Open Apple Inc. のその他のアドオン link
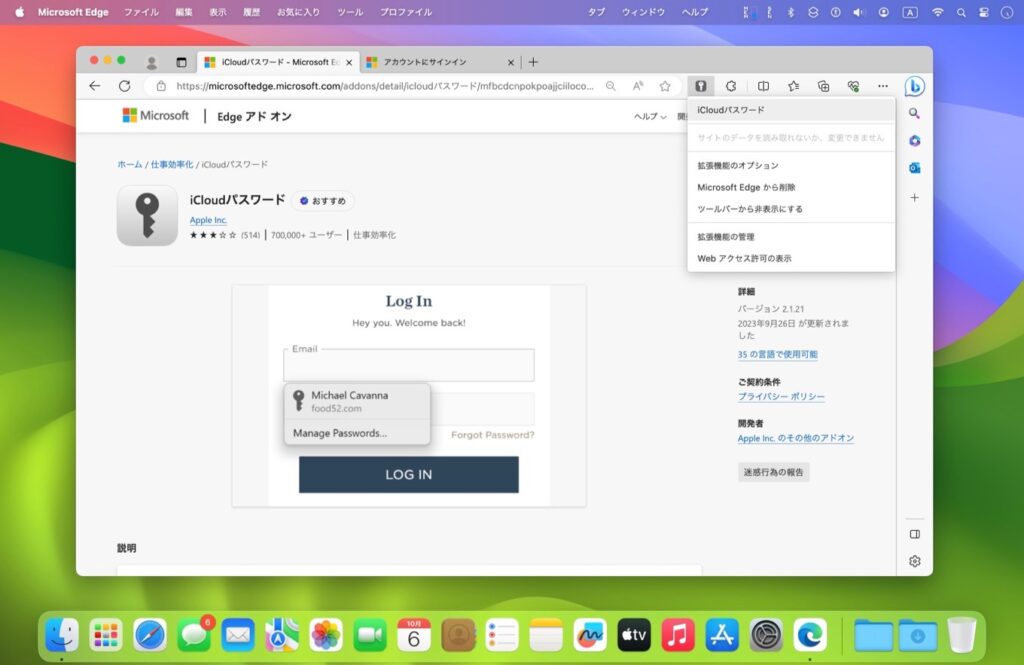Viewport: 1024px width, 665px height. (x=795, y=438)
